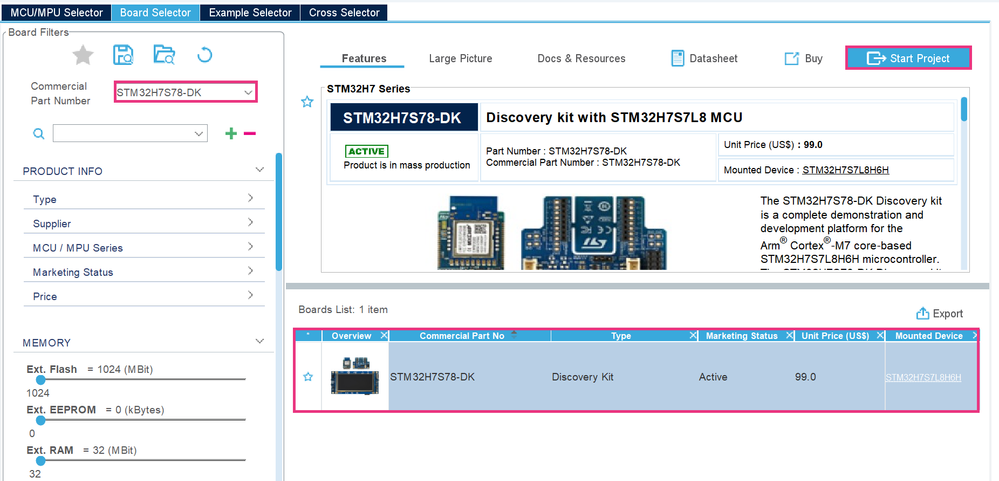Click the save search icon
999x481 pixels.
123,55
